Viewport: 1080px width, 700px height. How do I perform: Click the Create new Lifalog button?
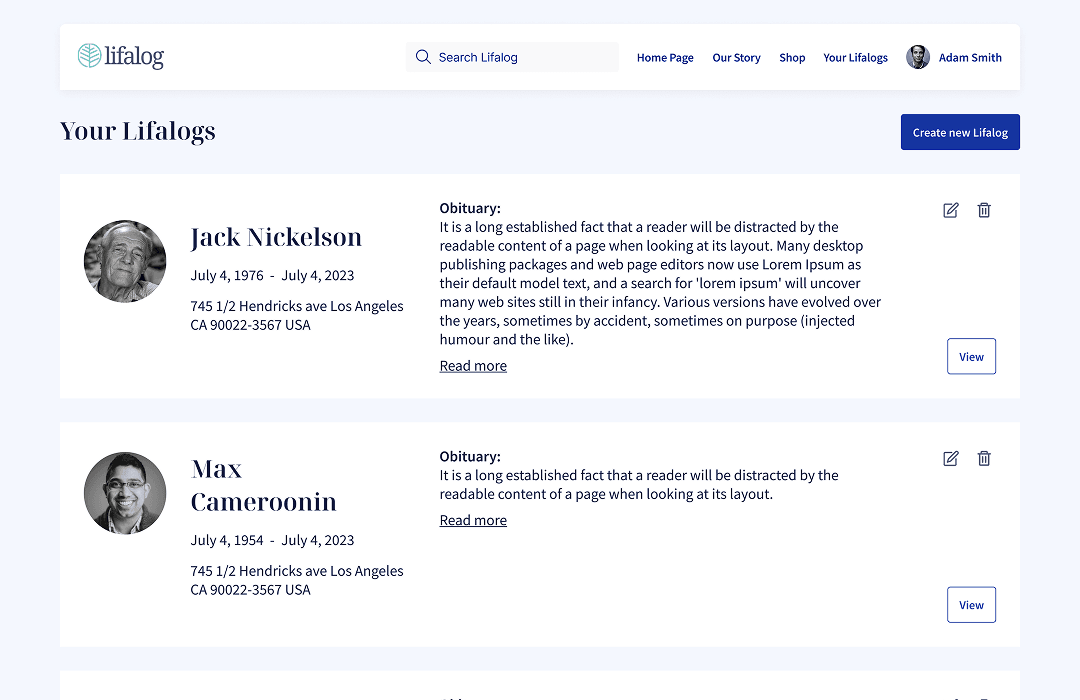[960, 131]
